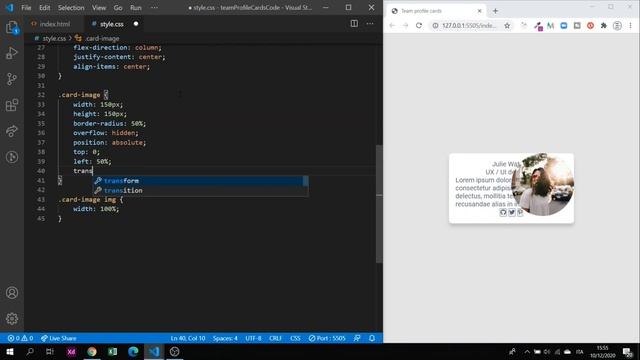Open Adobe XD from taskbar
The width and height of the screenshot is (640, 360).
pos(71,351)
